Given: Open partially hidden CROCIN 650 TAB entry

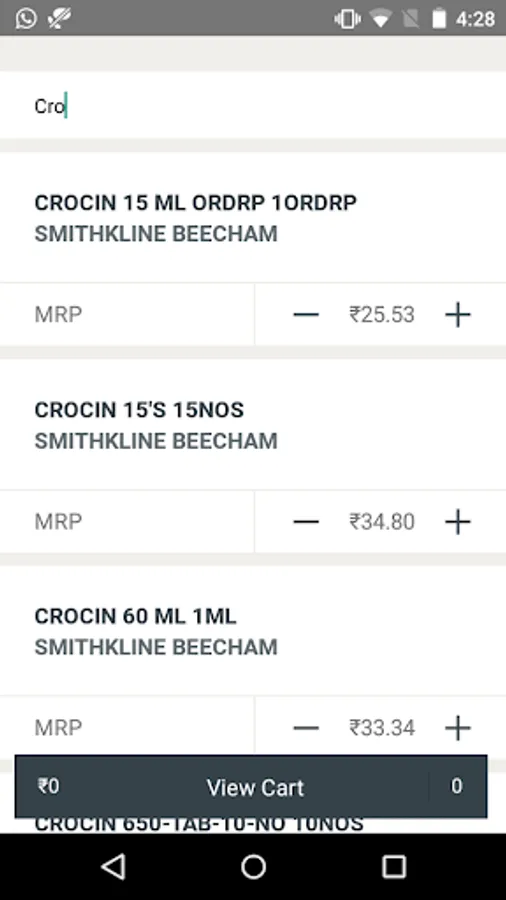Looking at the screenshot, I should pos(198,825).
